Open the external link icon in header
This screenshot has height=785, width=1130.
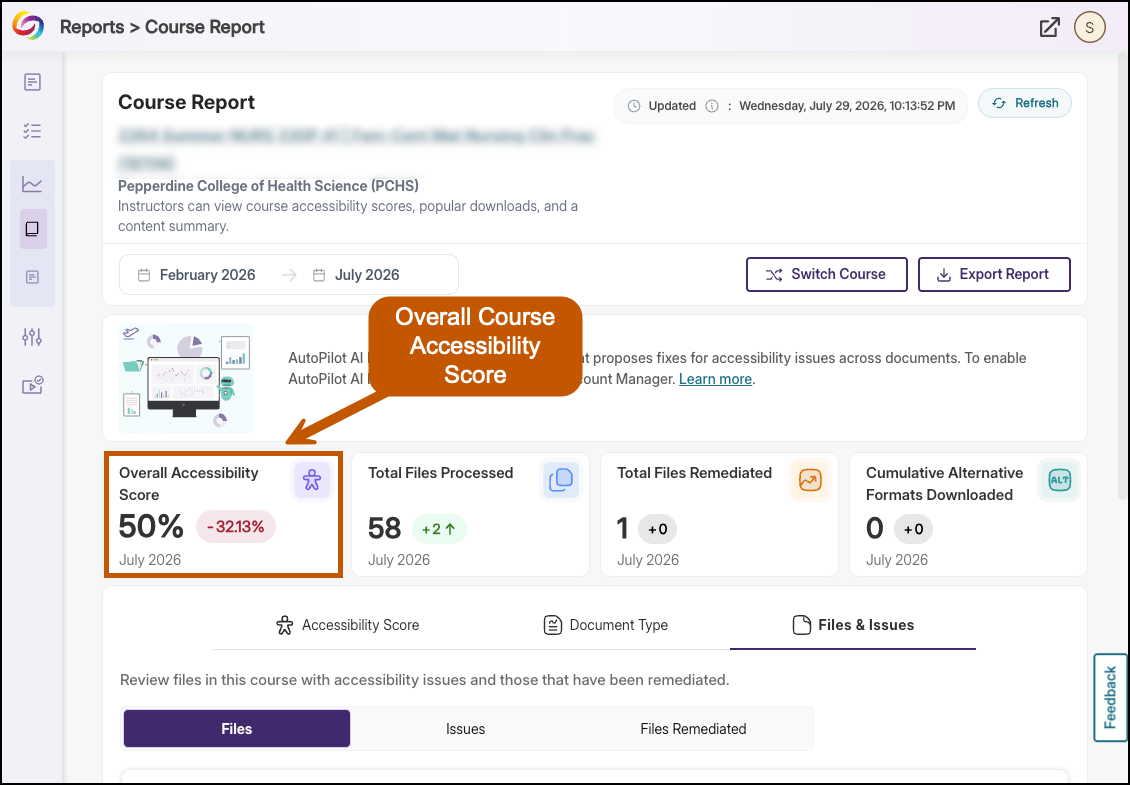tap(1049, 27)
